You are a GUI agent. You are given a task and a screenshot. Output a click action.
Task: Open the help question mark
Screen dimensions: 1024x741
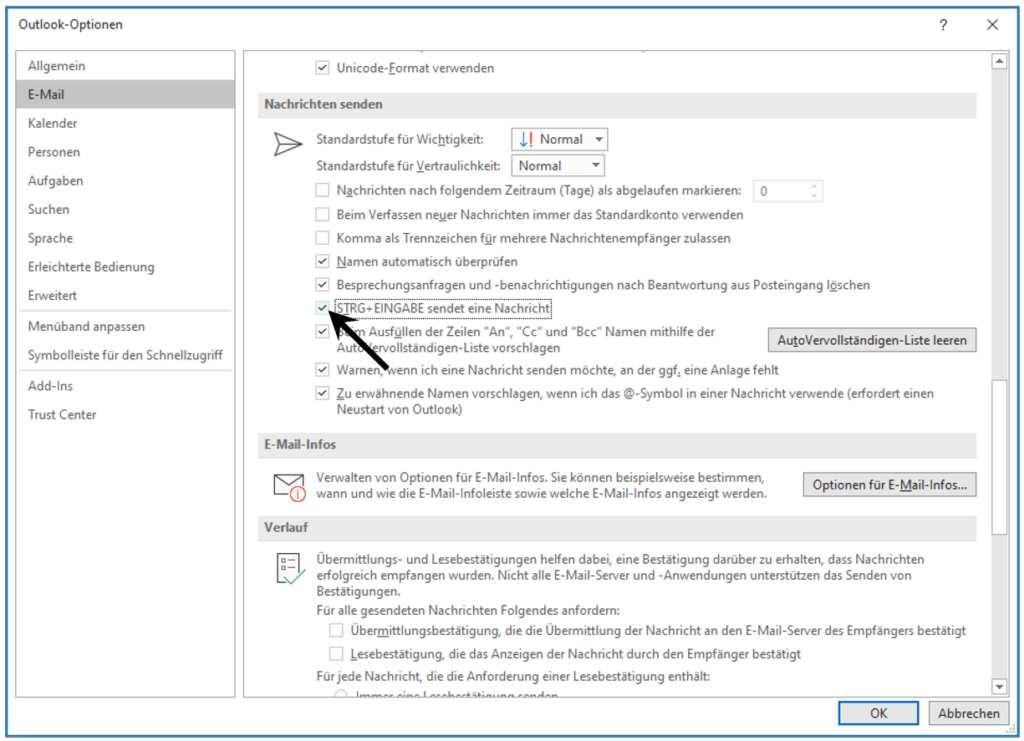943,25
